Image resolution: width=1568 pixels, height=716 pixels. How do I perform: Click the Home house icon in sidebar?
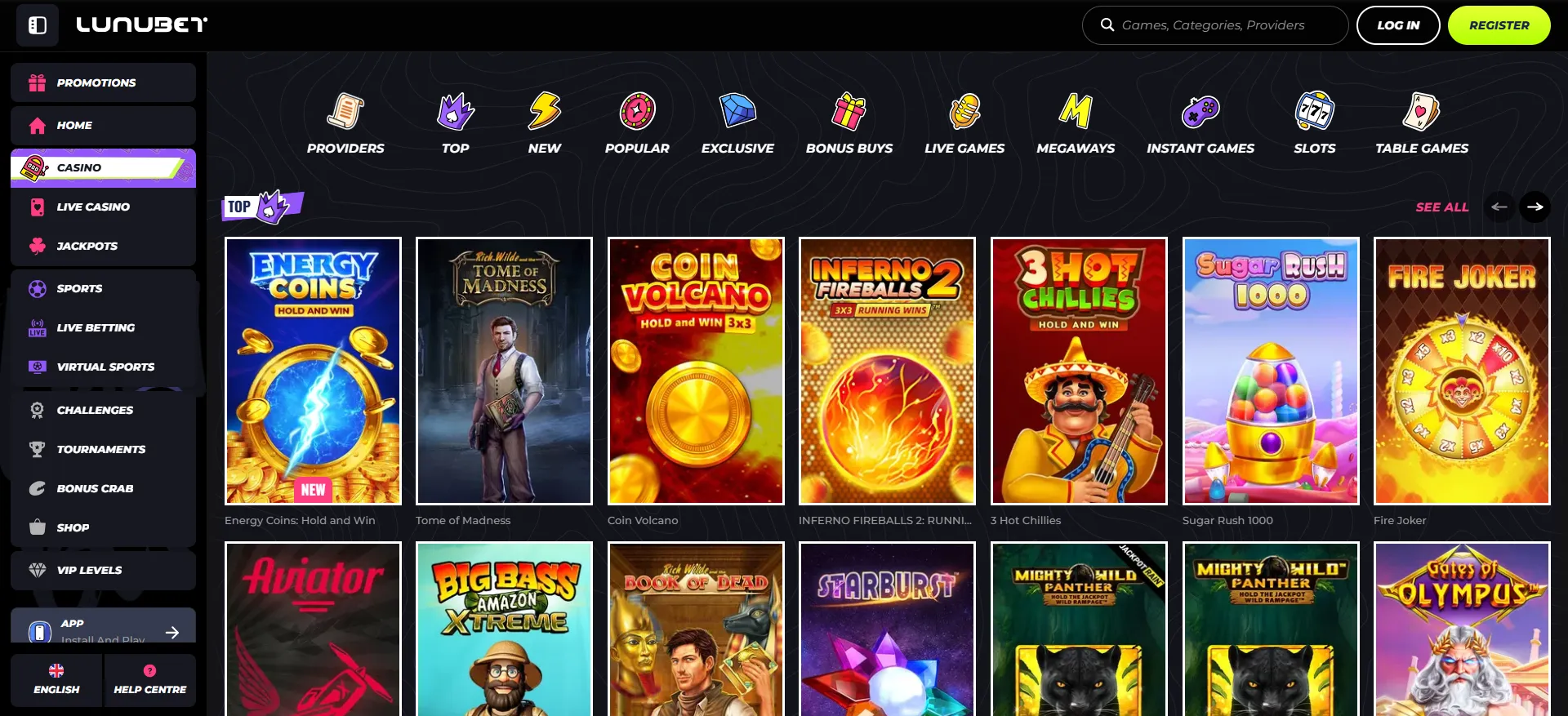click(38, 125)
